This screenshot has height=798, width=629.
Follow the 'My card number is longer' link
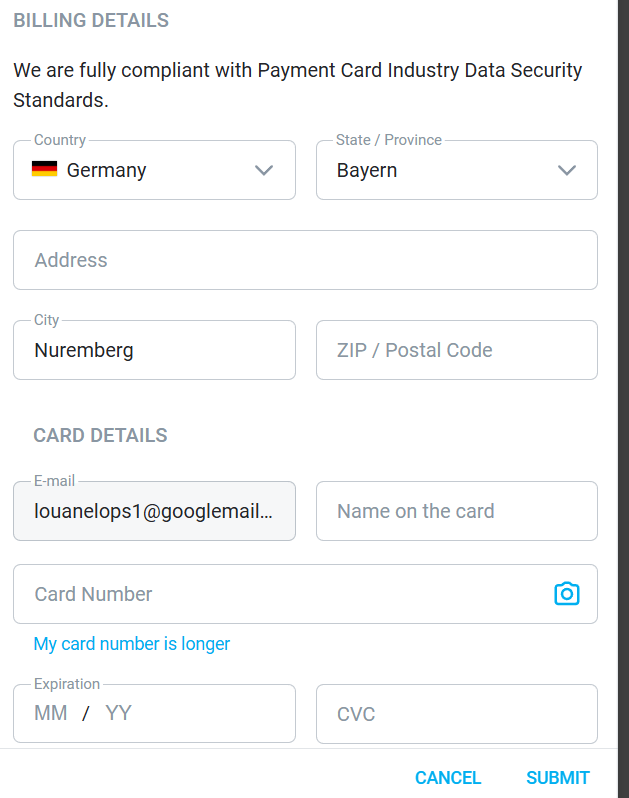(x=132, y=644)
